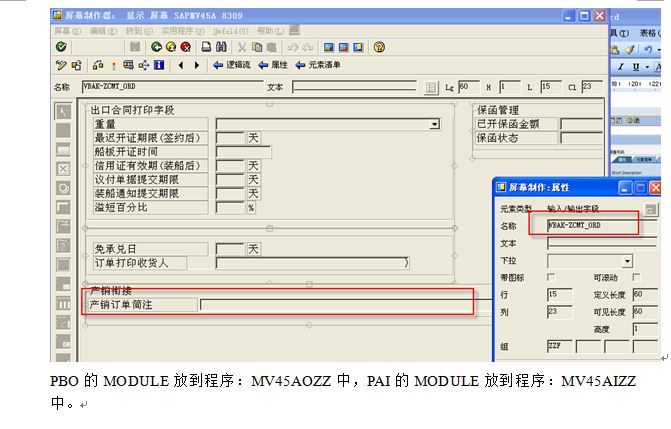Screen dimensions: 671x429
Task: Select the 最迟开证期限(签约后) label element
Action: 151,138
